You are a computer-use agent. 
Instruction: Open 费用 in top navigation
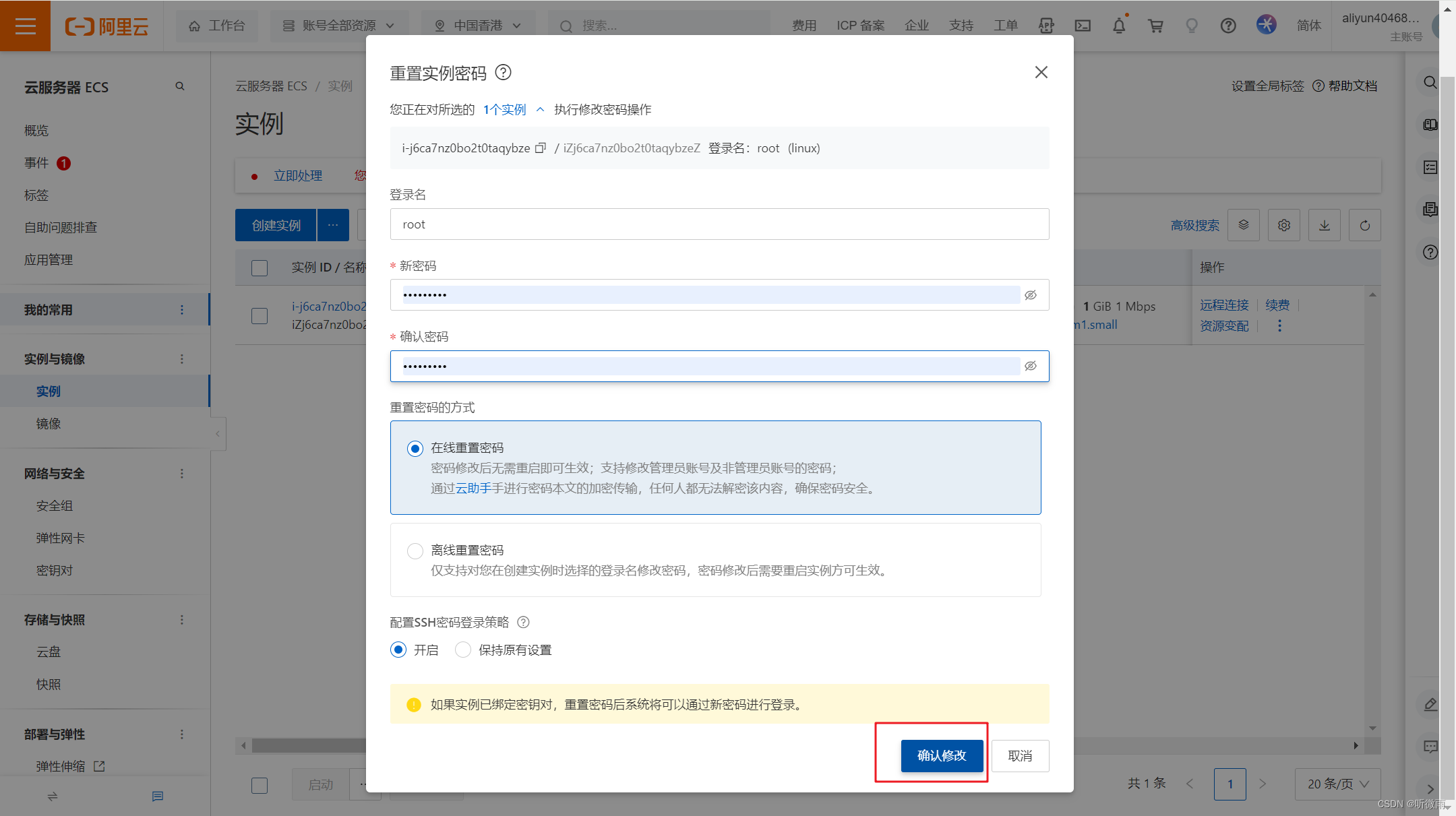click(804, 26)
